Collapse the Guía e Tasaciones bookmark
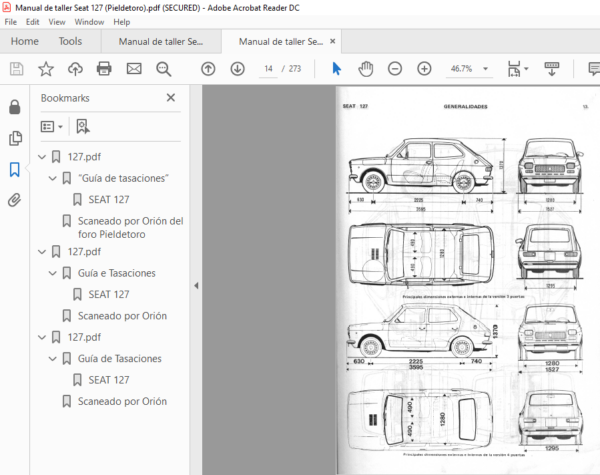This screenshot has height=475, width=600. [x=53, y=273]
